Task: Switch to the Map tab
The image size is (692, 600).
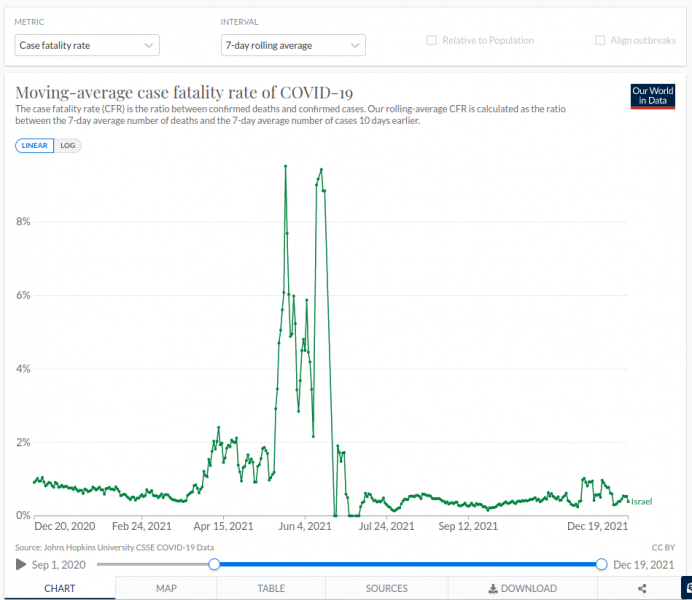Action: 166,589
